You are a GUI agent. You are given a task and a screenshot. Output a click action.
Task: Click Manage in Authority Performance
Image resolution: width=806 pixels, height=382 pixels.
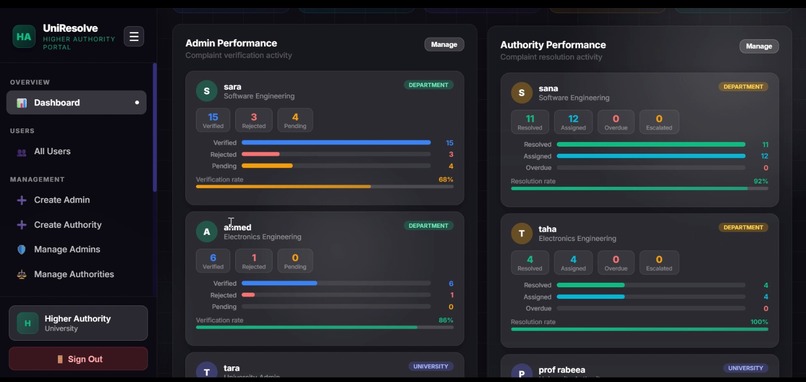point(759,46)
